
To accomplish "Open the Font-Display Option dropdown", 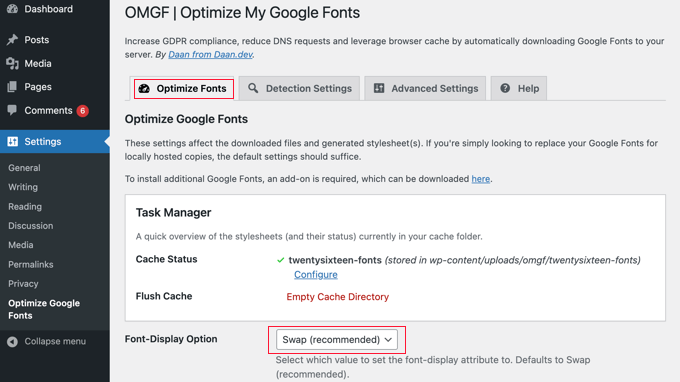I will pos(337,340).
